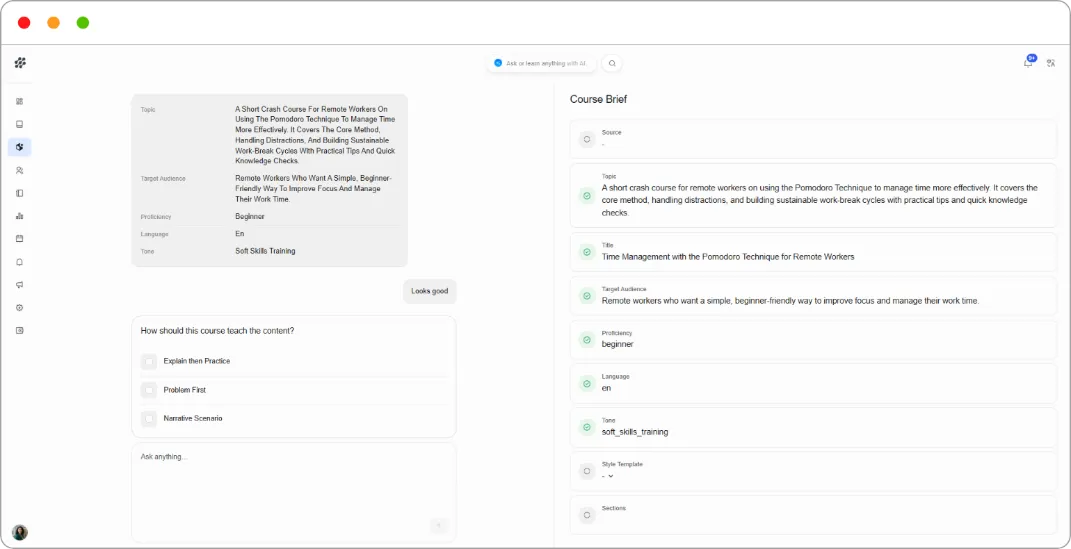Open the notification bell in top bar

(x=1028, y=63)
